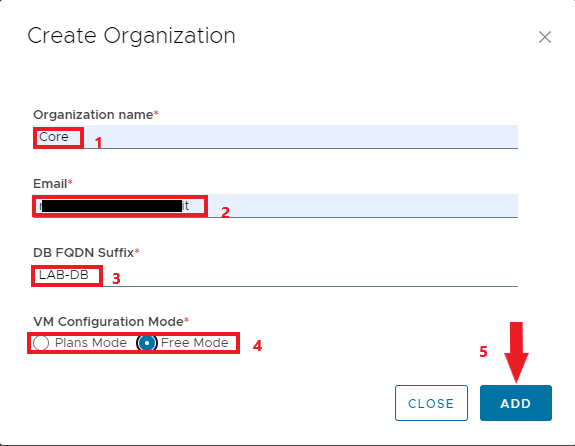Click the 'Free Mode' label text

(194, 343)
